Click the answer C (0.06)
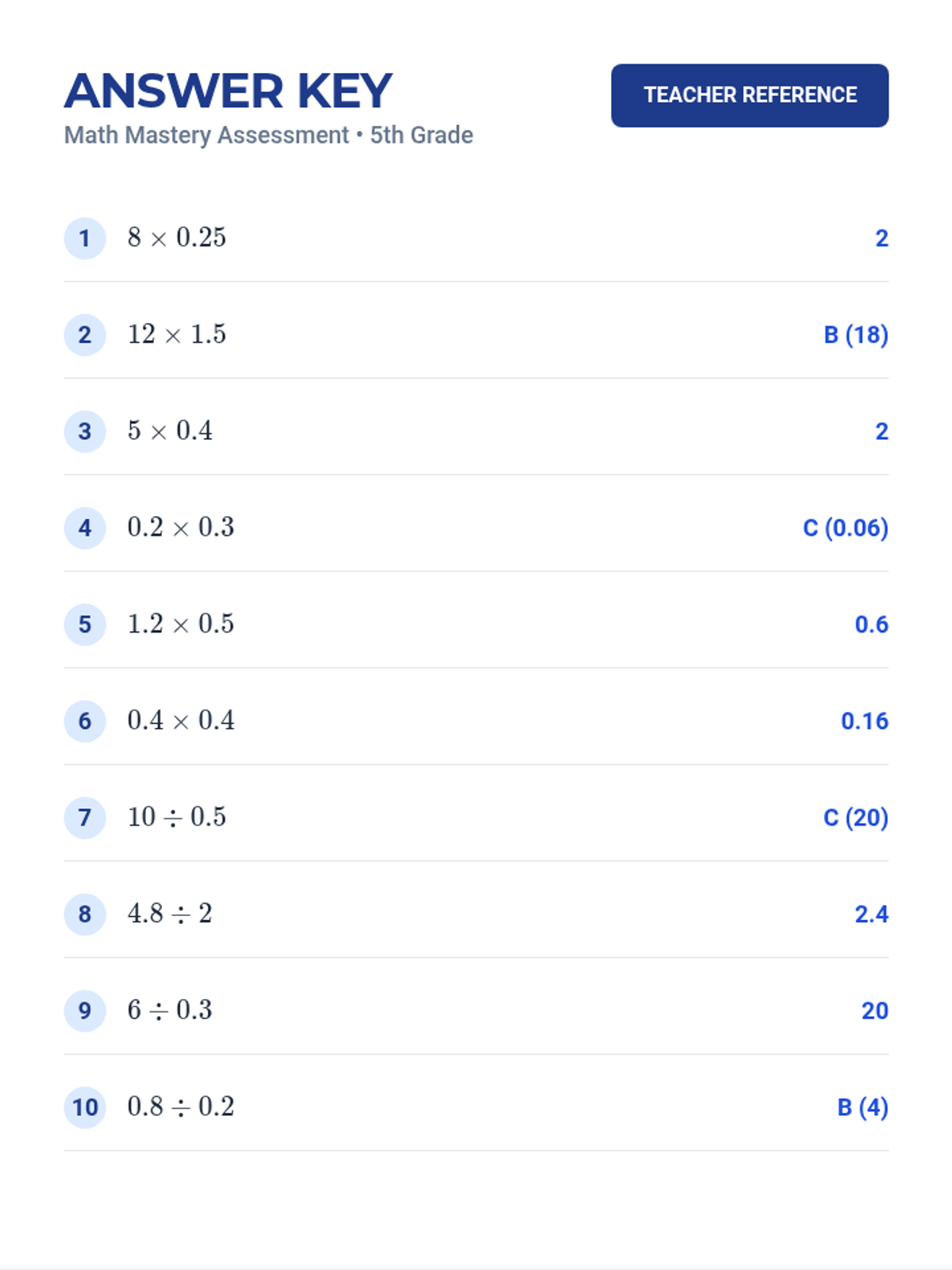Viewport: 952px width, 1270px height. [x=846, y=528]
